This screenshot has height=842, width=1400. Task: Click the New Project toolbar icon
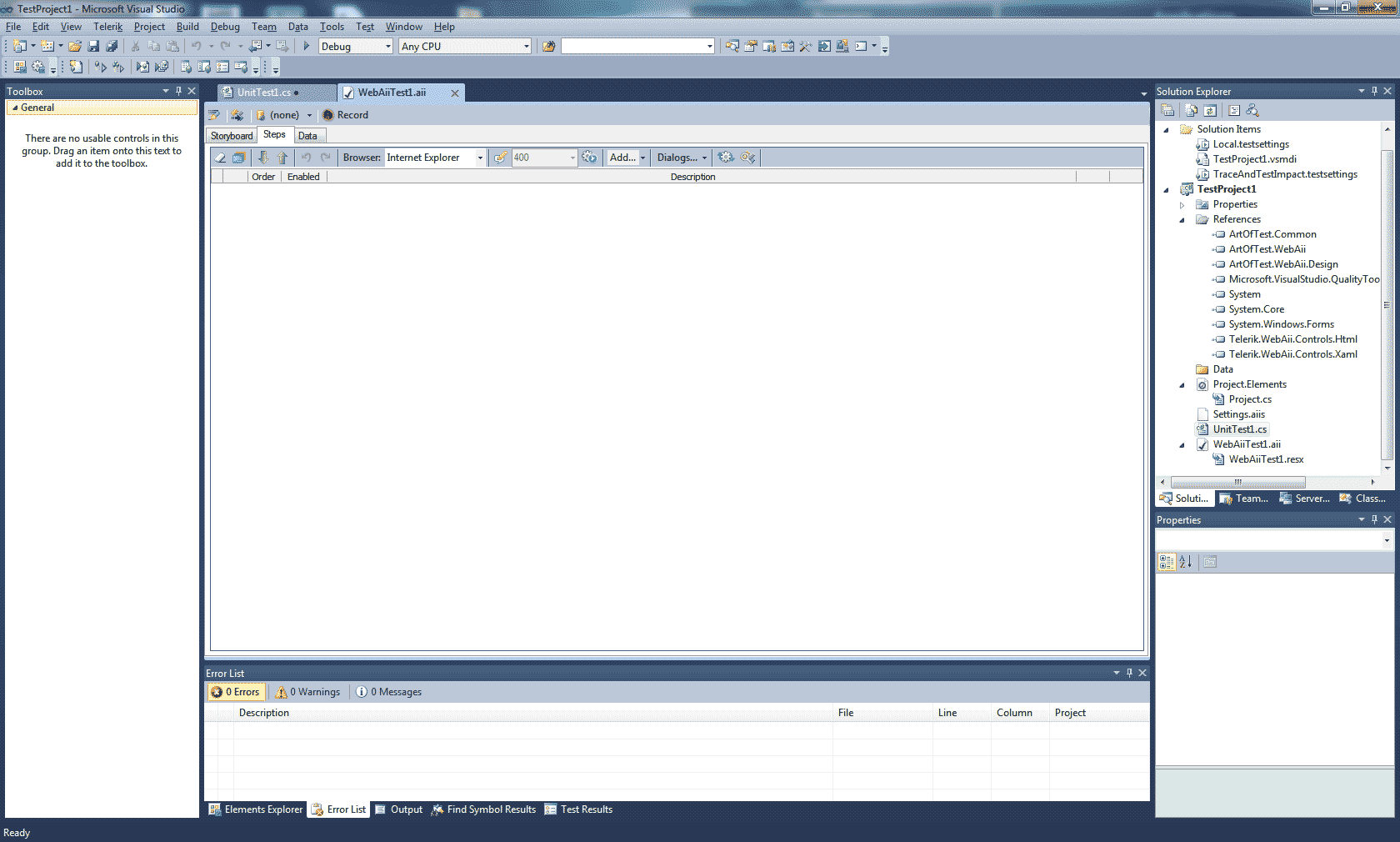point(20,47)
